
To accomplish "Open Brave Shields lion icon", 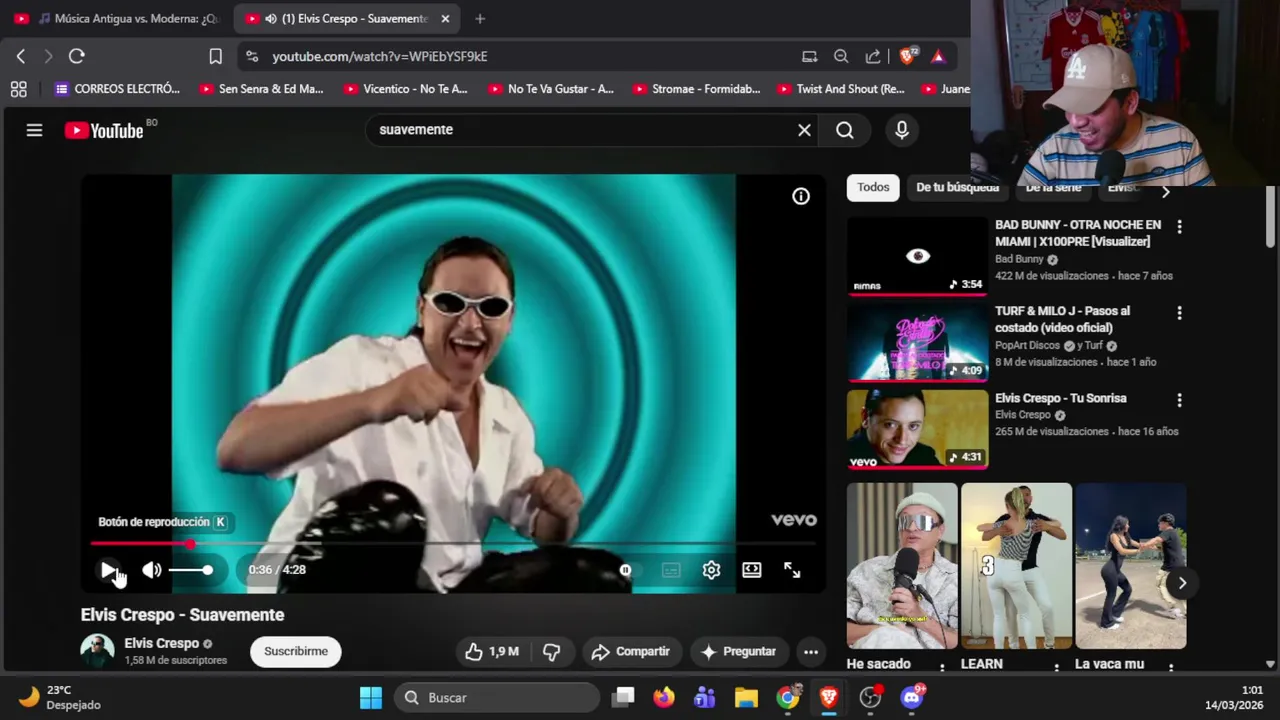I will pyautogui.click(x=907, y=57).
